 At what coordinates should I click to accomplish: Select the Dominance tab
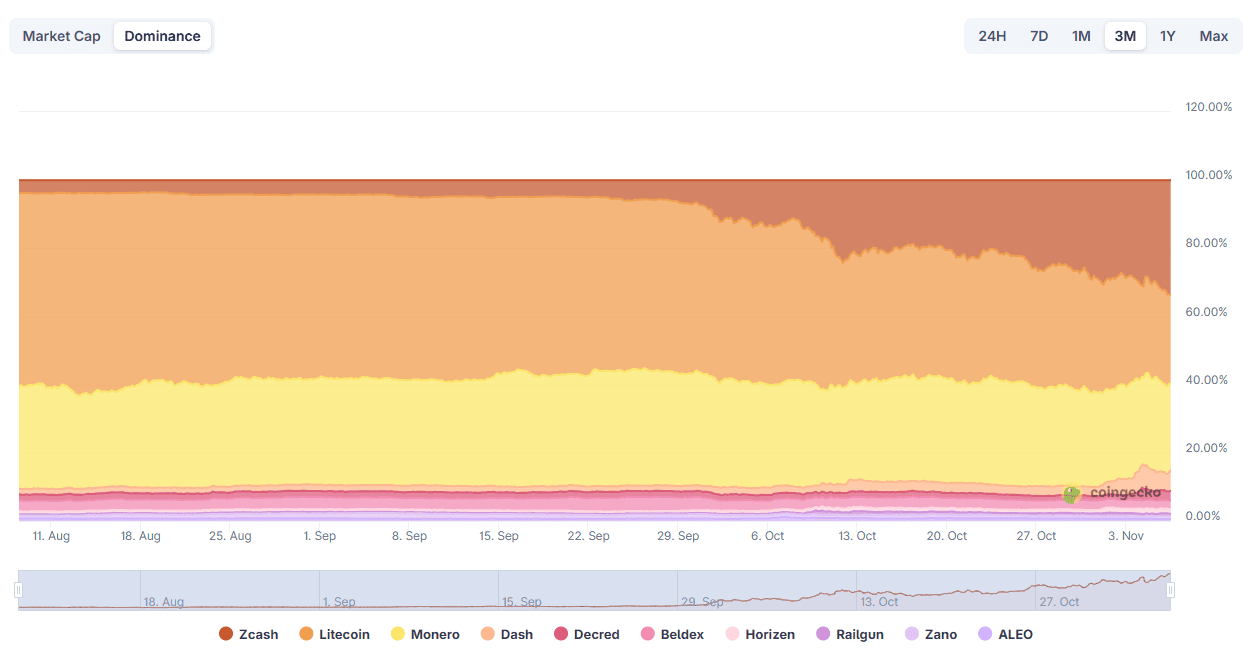pos(162,36)
